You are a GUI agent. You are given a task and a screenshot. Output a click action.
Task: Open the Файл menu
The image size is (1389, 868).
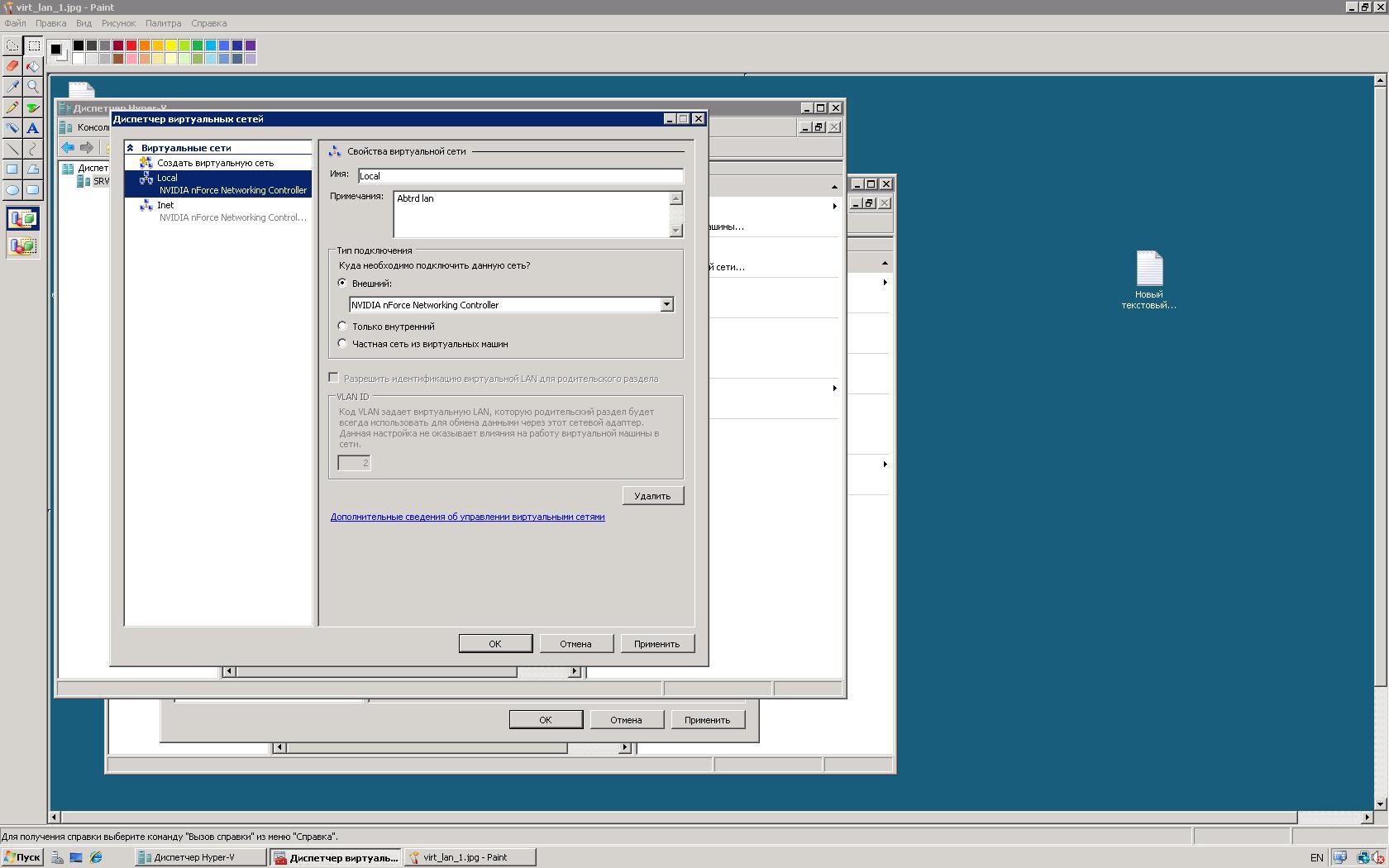pyautogui.click(x=15, y=23)
